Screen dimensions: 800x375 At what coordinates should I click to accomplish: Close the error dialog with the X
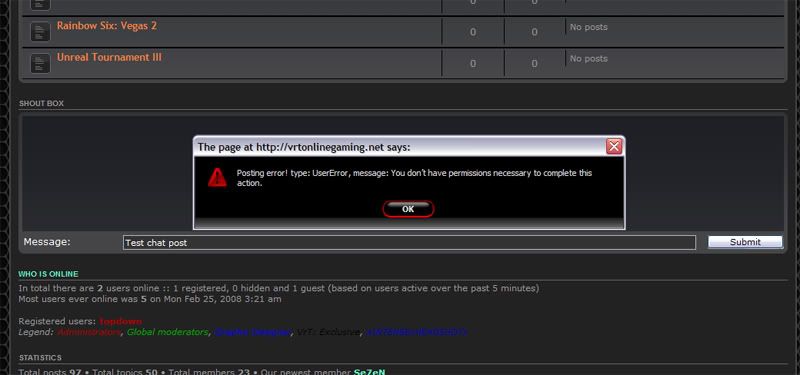614,147
